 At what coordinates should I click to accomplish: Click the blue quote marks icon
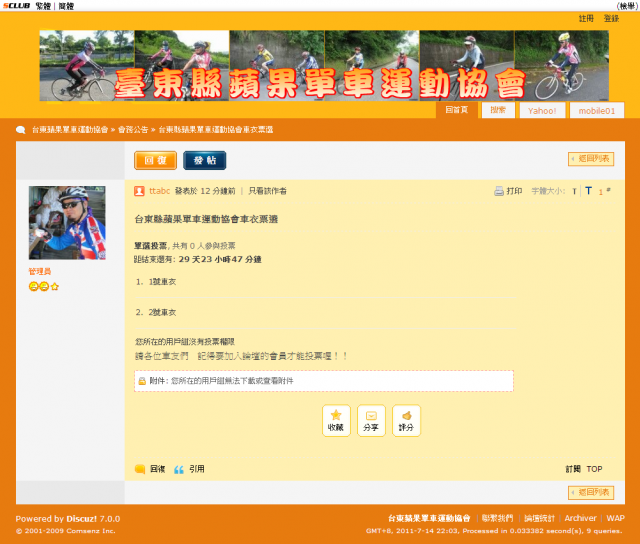click(x=179, y=469)
